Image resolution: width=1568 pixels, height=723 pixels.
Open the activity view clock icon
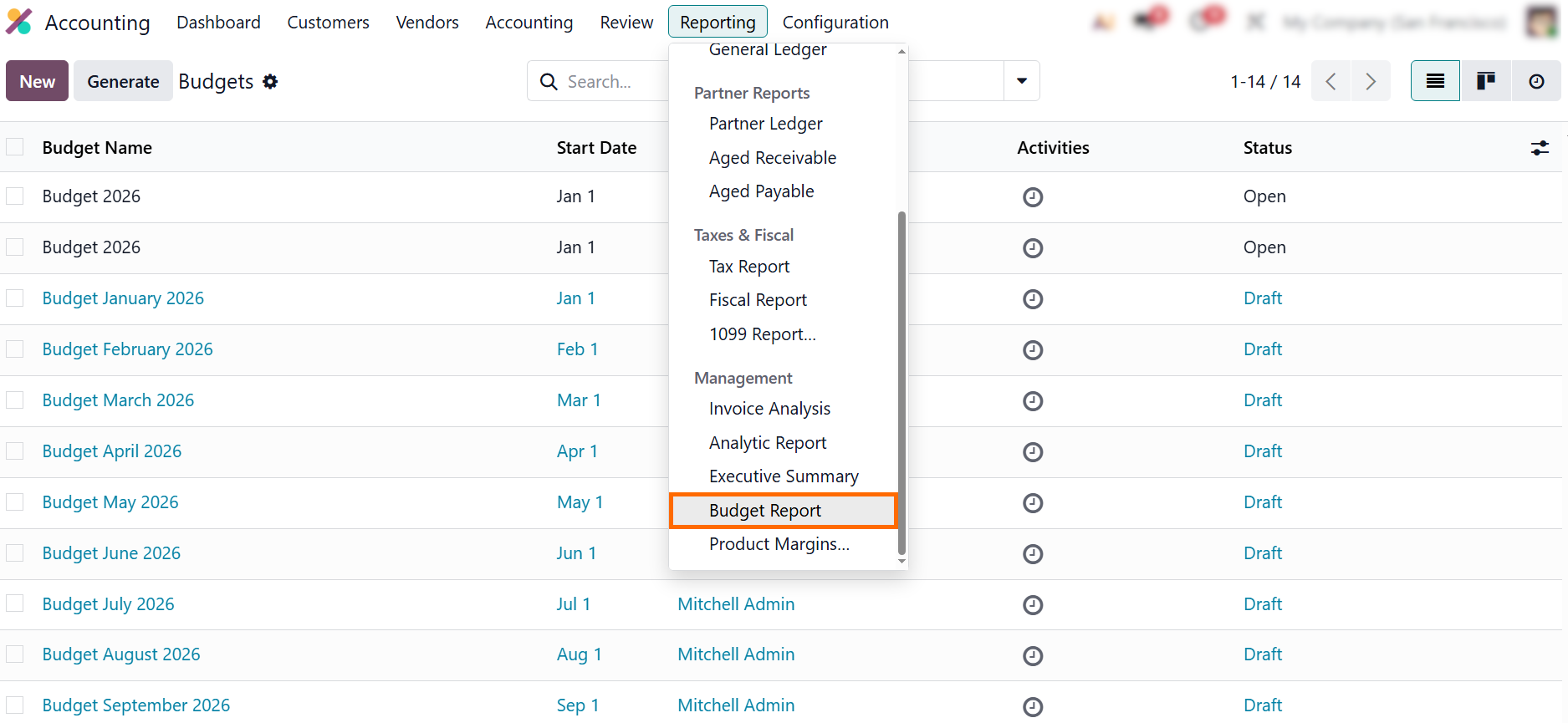(x=1536, y=81)
